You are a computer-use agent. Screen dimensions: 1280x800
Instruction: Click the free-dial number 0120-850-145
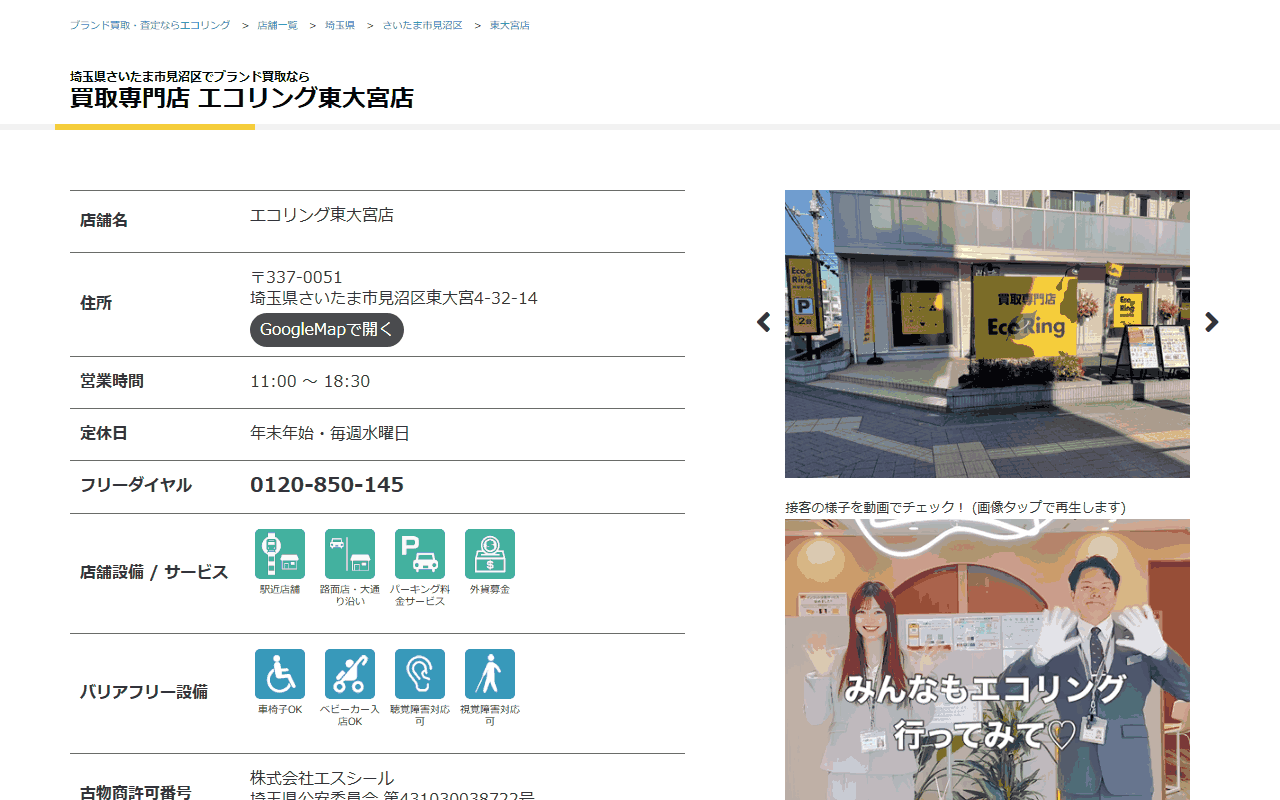pyautogui.click(x=327, y=485)
